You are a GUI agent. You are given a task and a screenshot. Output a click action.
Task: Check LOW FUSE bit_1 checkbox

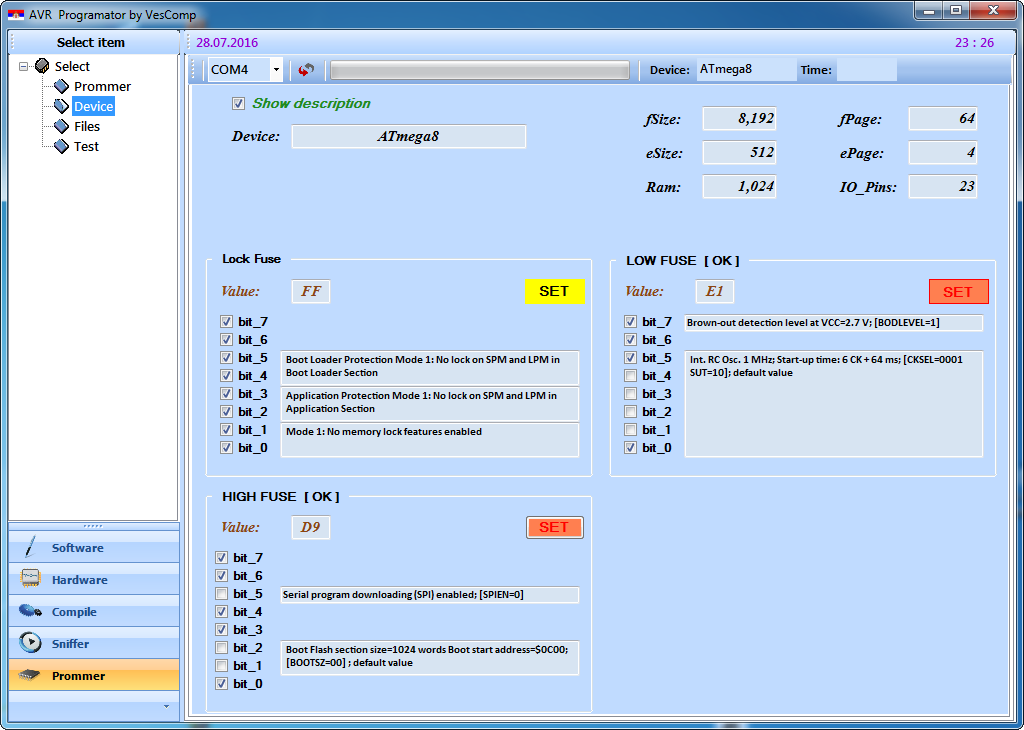630,430
